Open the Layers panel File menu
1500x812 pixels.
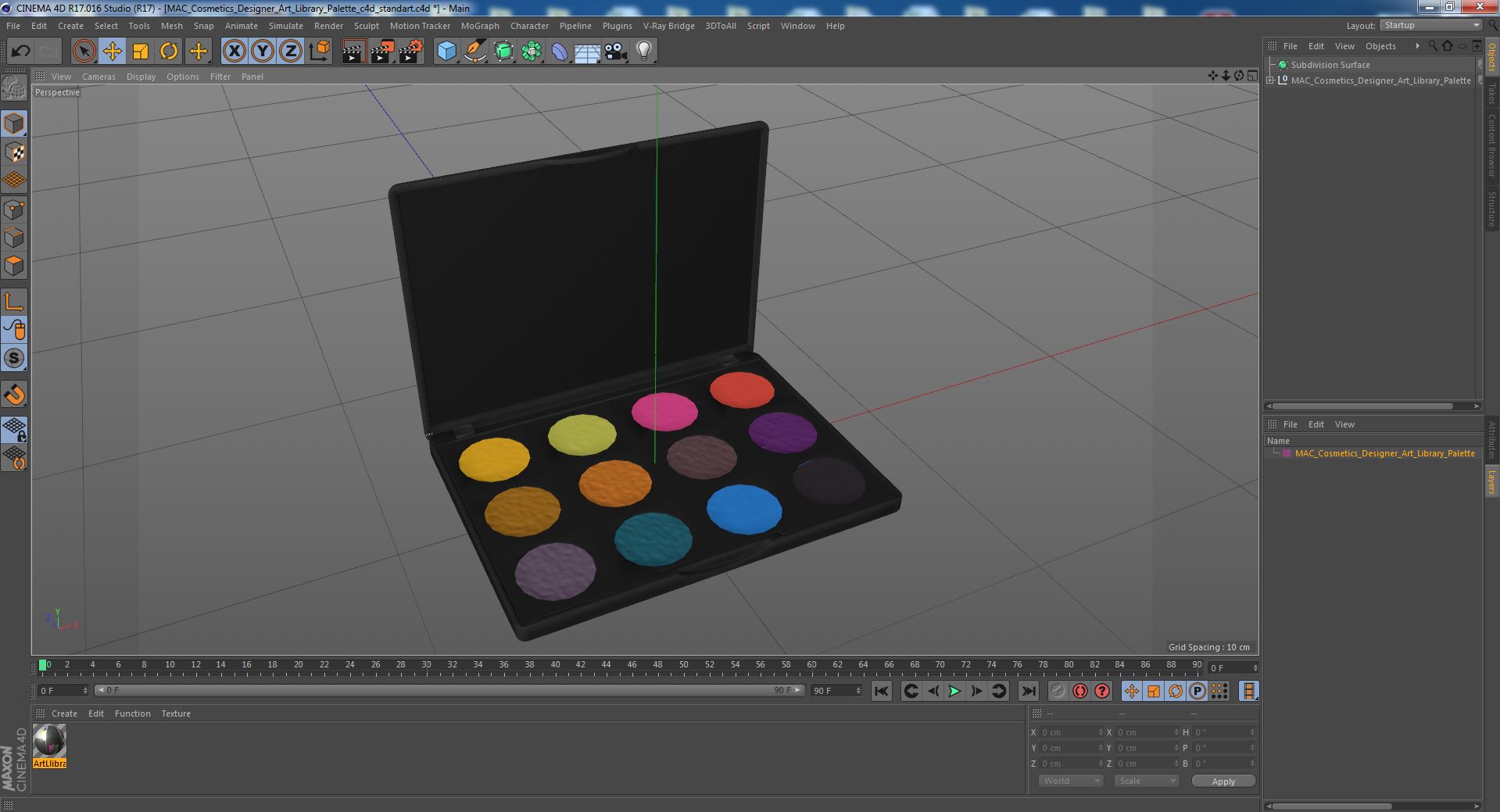[x=1290, y=424]
